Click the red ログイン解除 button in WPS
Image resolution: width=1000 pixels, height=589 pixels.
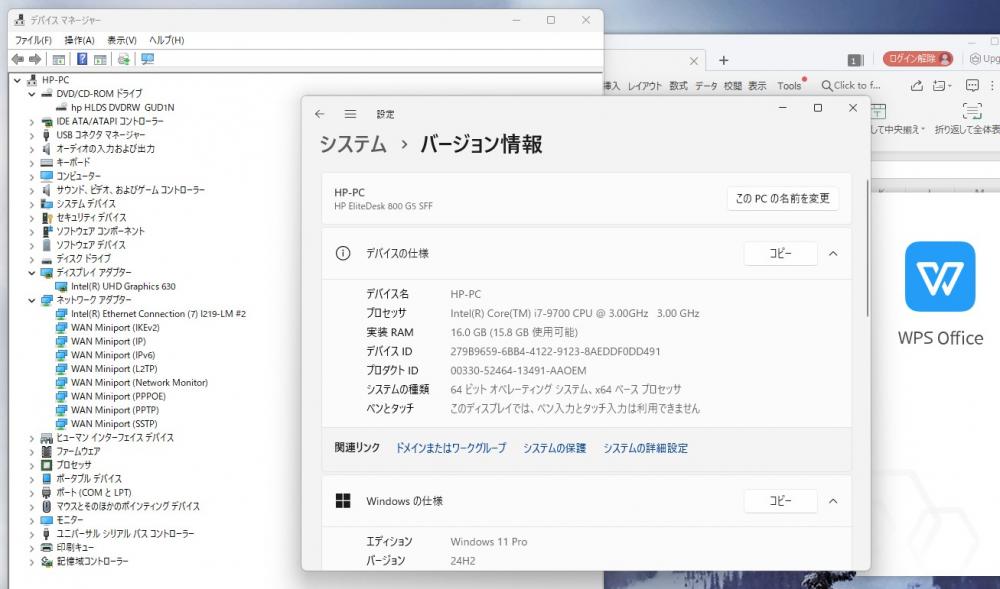tap(918, 59)
